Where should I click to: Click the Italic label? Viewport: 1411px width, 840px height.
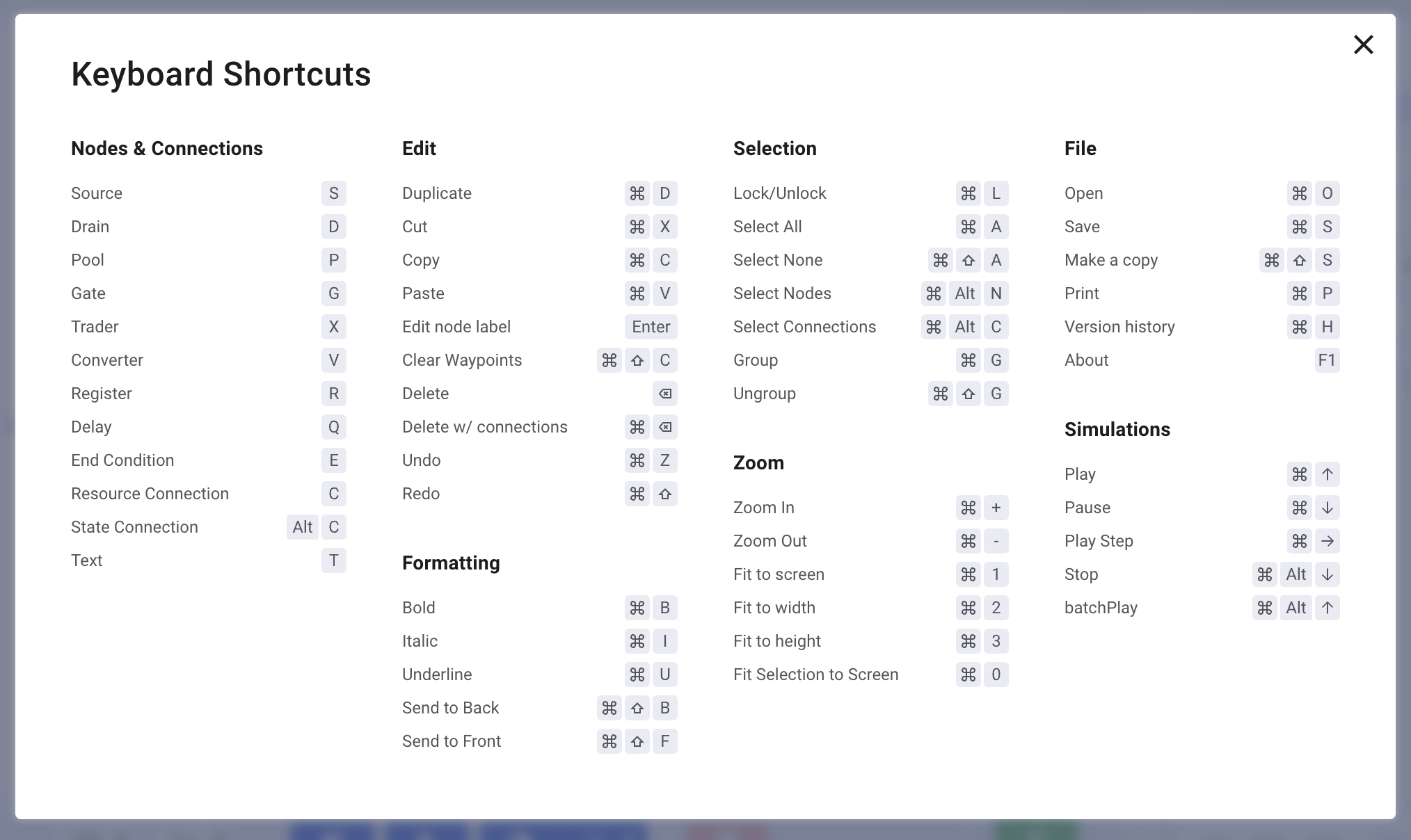(x=420, y=641)
